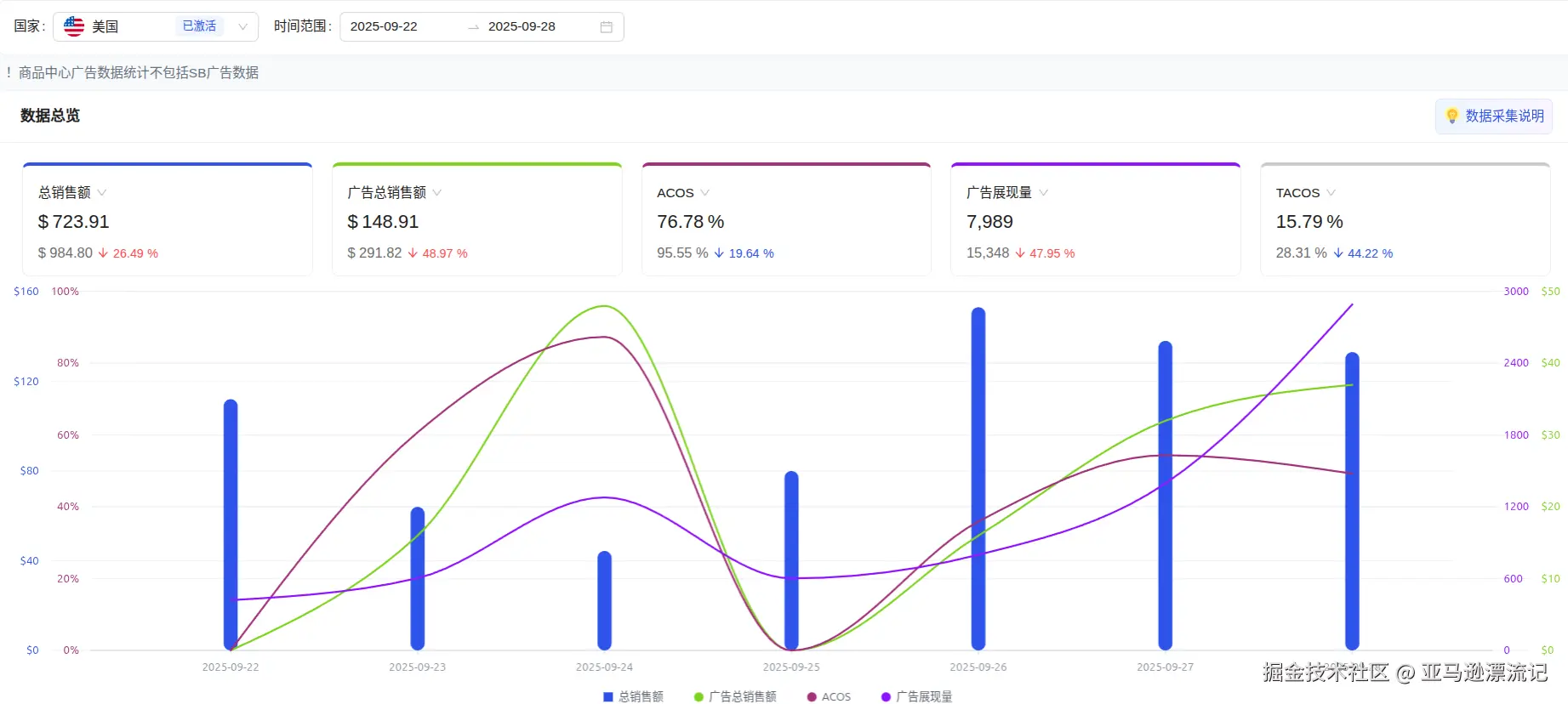Screen dimensions: 1568x704
Task: Click the 2025-09-23 x-axis date label
Action: (x=417, y=667)
